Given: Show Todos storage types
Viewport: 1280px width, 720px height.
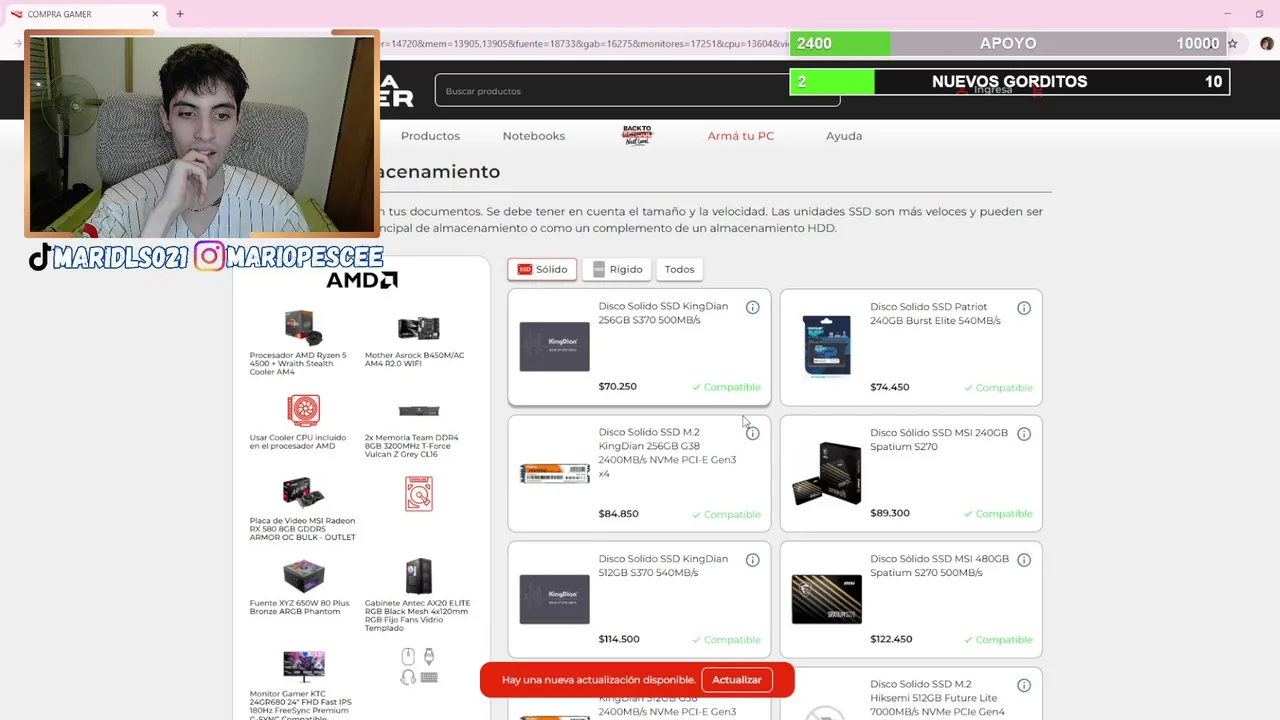Looking at the screenshot, I should pos(679,269).
